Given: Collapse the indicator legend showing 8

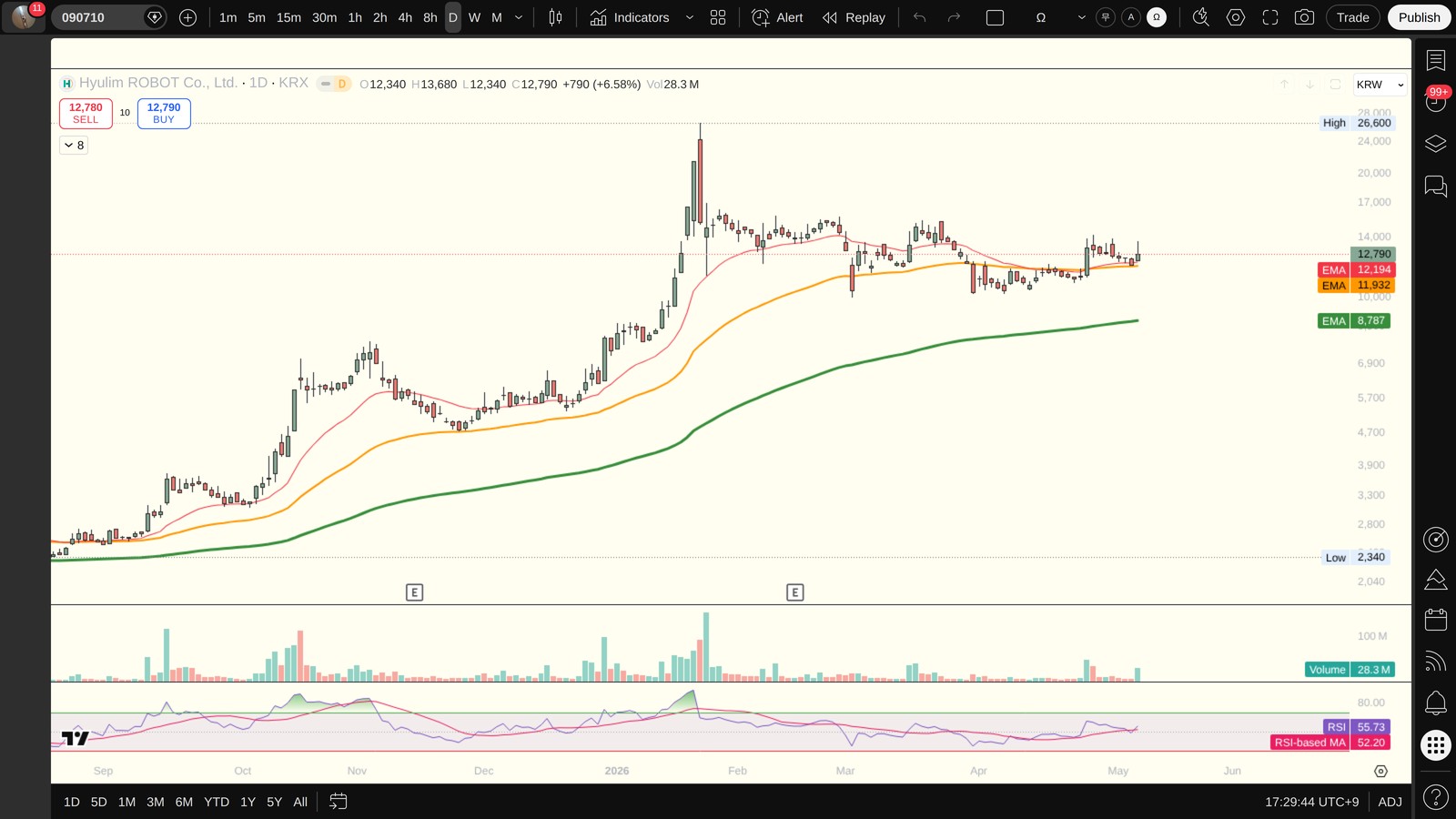Looking at the screenshot, I should (74, 145).
